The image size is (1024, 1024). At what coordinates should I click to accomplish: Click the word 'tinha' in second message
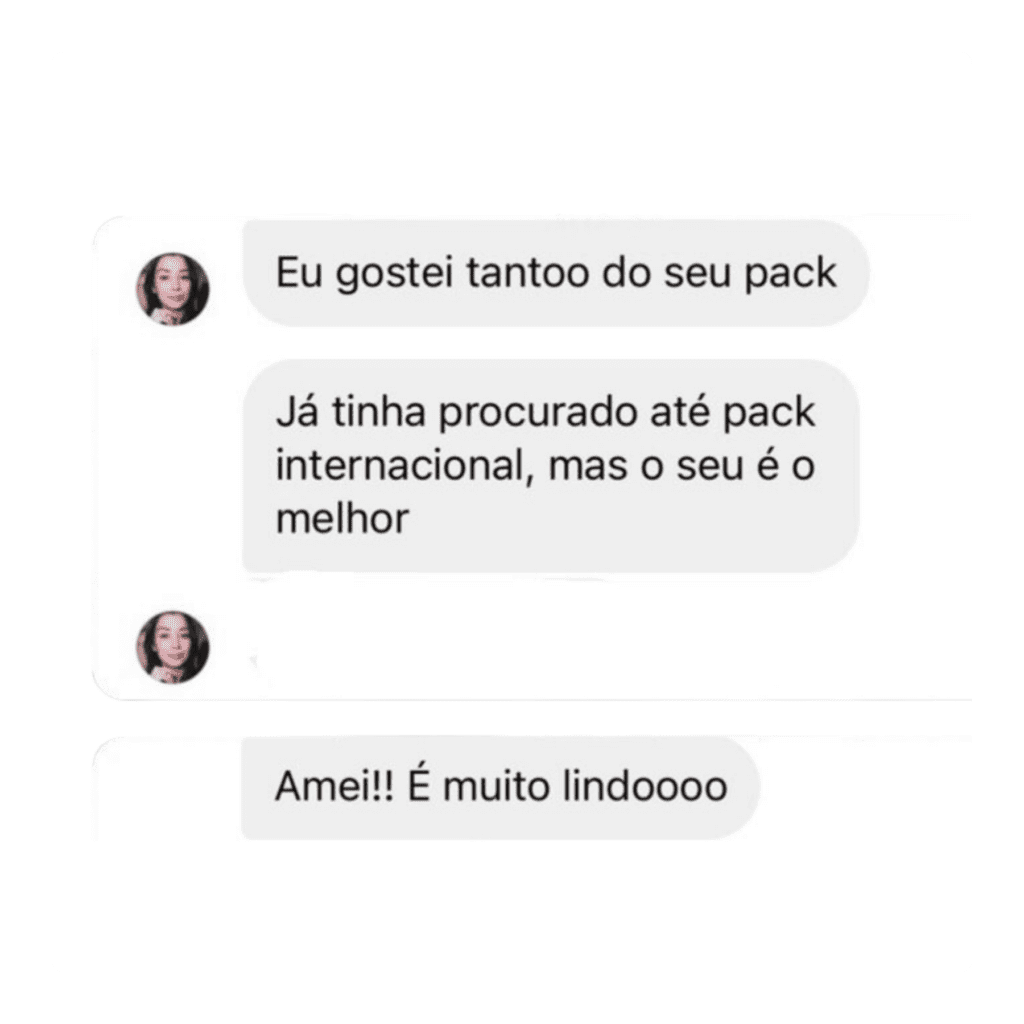[x=379, y=411]
